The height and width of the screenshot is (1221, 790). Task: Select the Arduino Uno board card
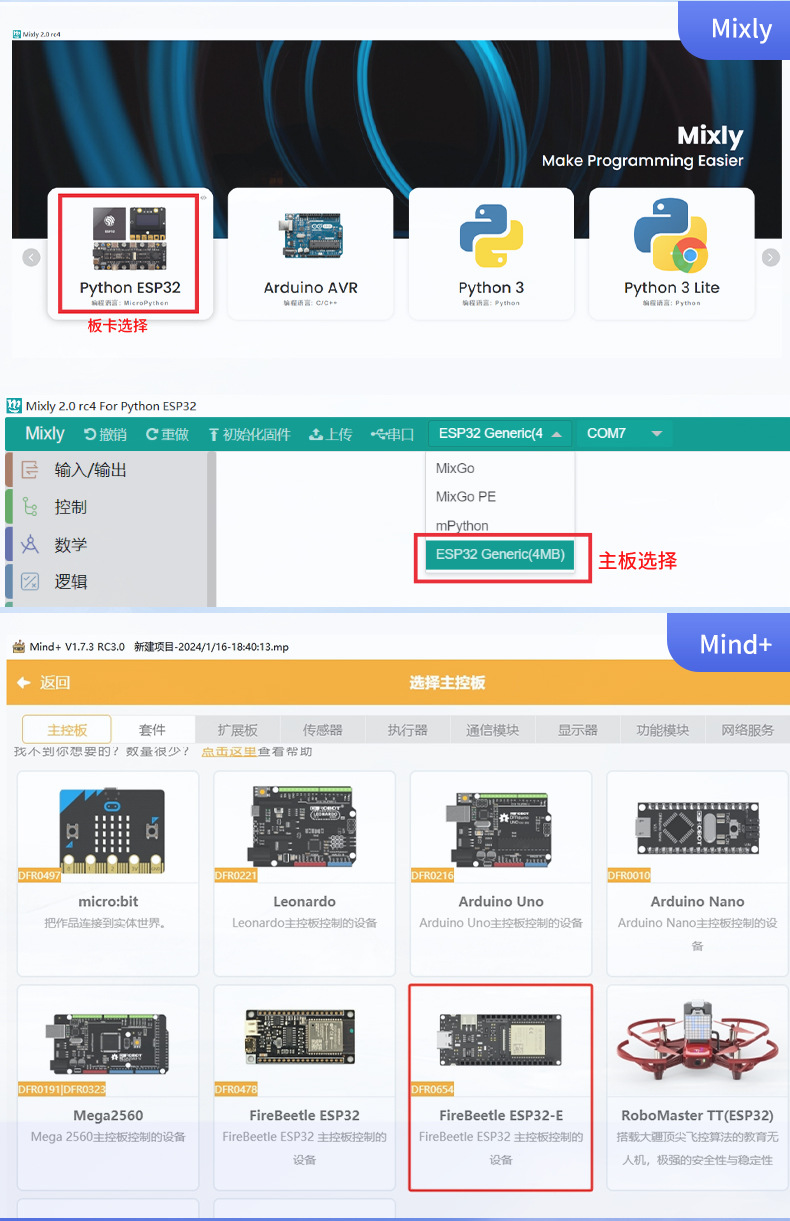(x=501, y=873)
